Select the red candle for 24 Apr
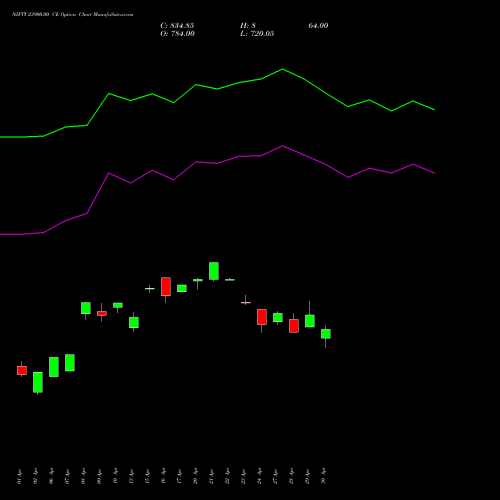This screenshot has height=500, width=500. 262,317
